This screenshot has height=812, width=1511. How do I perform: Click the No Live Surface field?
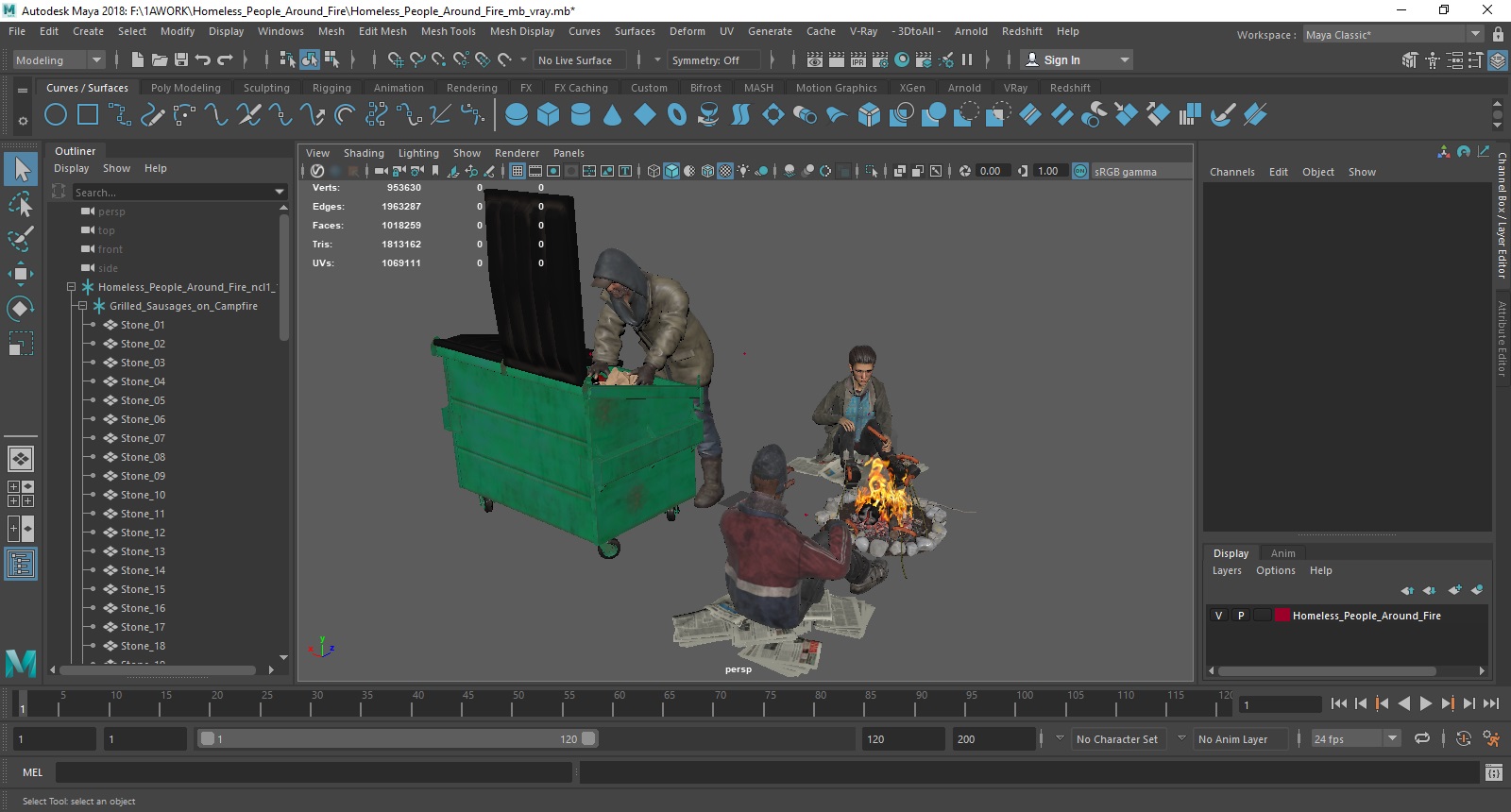click(x=581, y=59)
